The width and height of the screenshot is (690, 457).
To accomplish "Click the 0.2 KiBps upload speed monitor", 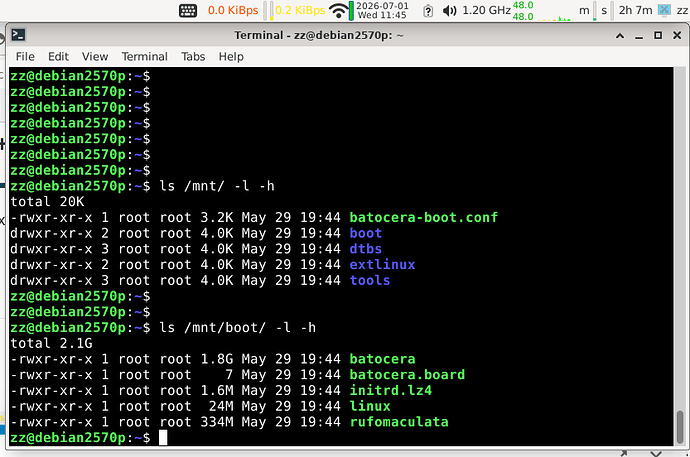I will pos(300,10).
